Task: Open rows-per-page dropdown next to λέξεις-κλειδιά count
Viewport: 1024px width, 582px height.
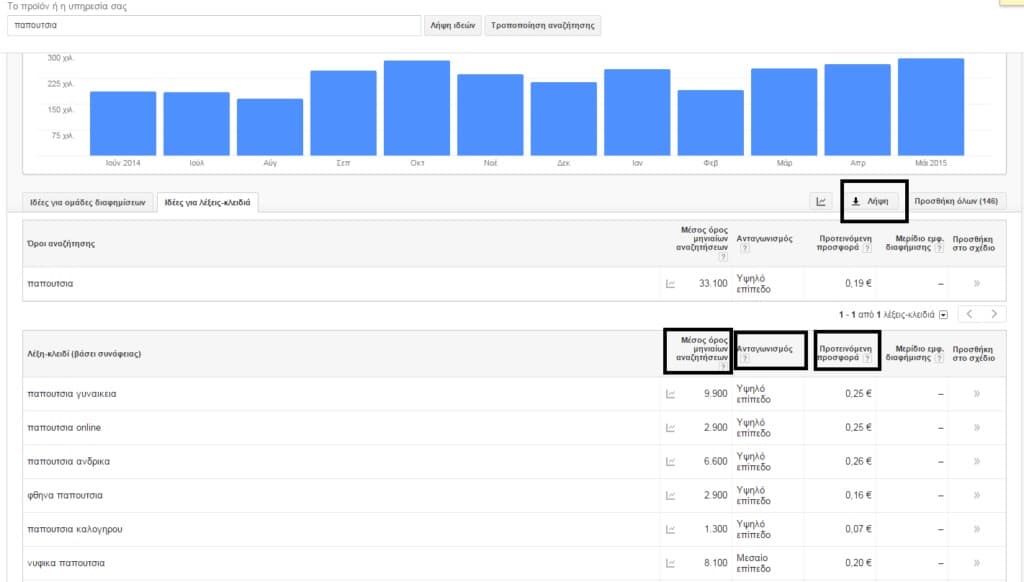Action: [x=943, y=315]
